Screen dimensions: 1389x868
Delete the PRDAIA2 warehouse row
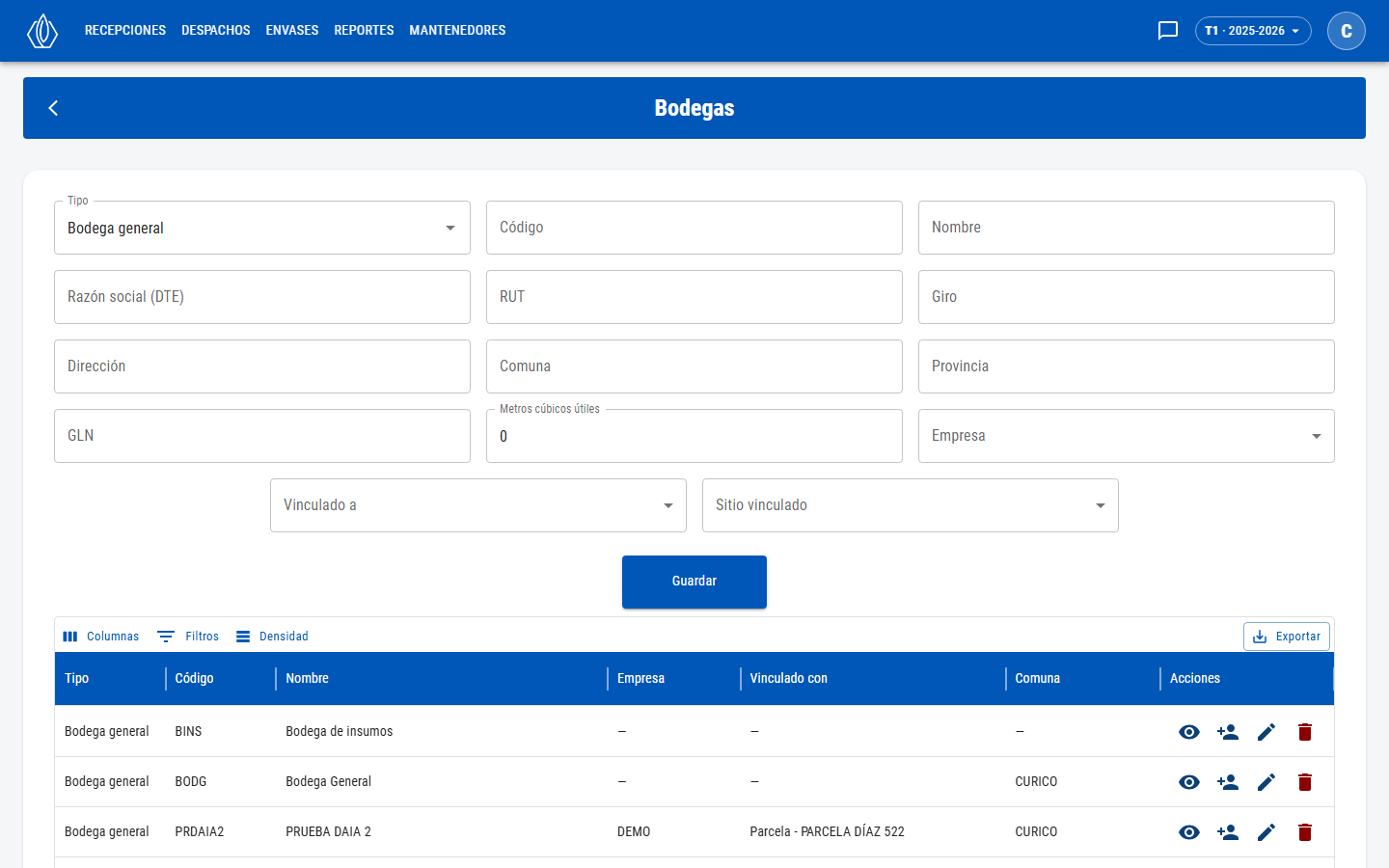[x=1305, y=832]
